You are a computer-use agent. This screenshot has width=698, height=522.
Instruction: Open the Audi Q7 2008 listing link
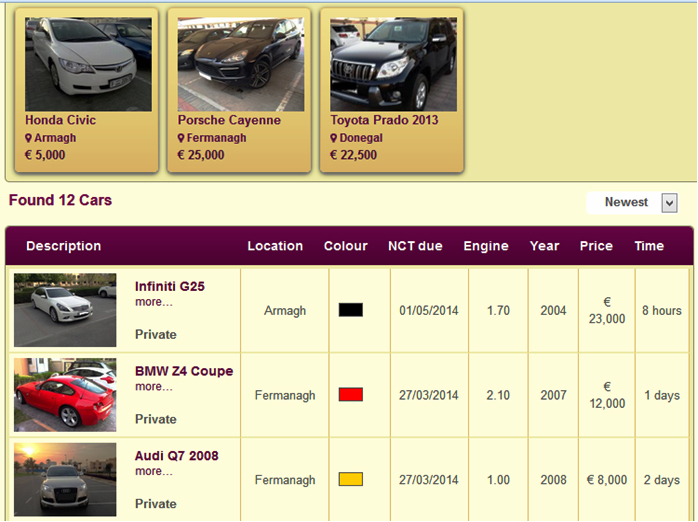pyautogui.click(x=176, y=456)
